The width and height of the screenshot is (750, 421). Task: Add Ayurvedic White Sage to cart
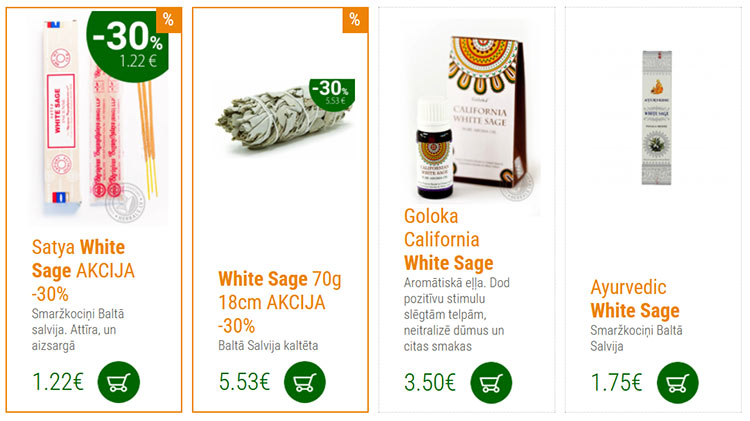[678, 382]
